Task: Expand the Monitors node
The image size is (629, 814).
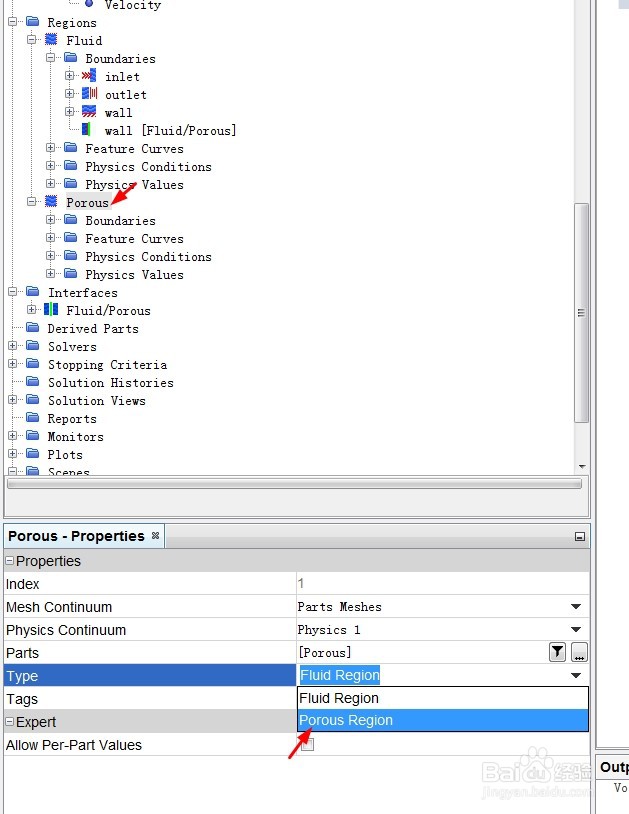Action: [x=13, y=436]
